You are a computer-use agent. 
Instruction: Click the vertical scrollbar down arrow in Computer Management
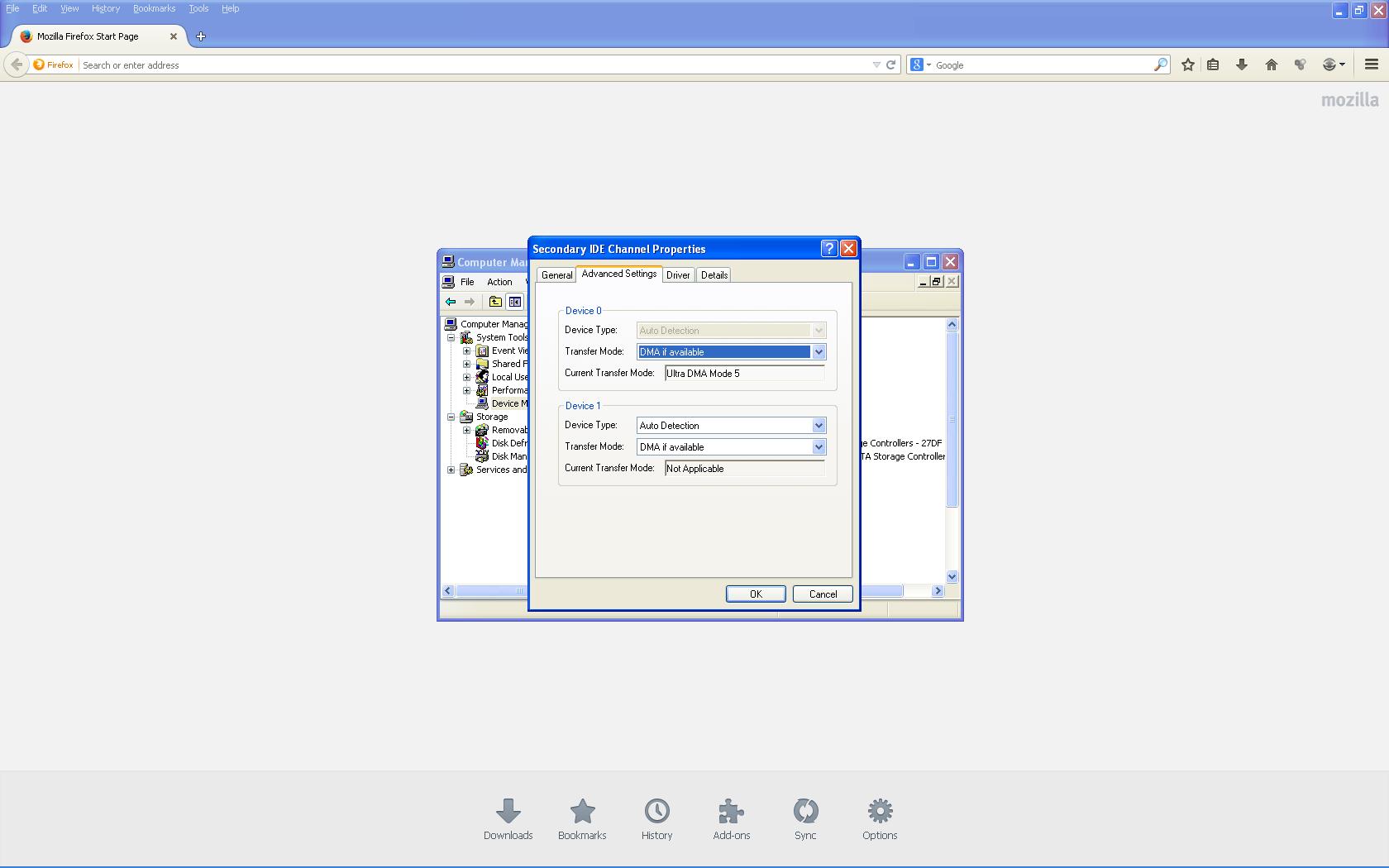tap(952, 576)
